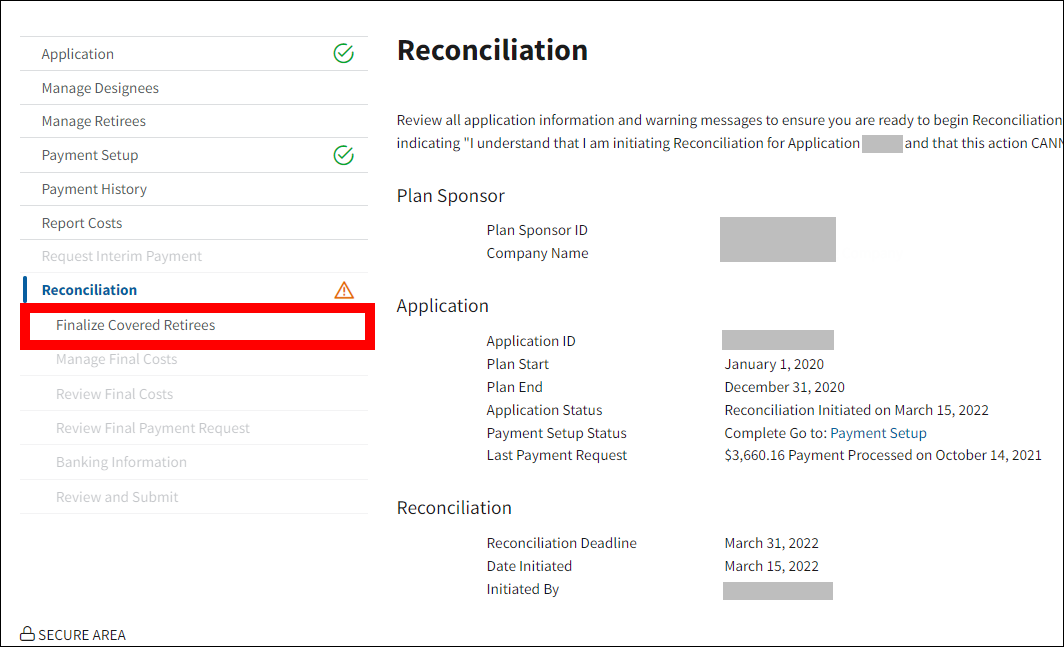The height and width of the screenshot is (647, 1064).
Task: Select the Review Final Costs step
Action: click(114, 394)
